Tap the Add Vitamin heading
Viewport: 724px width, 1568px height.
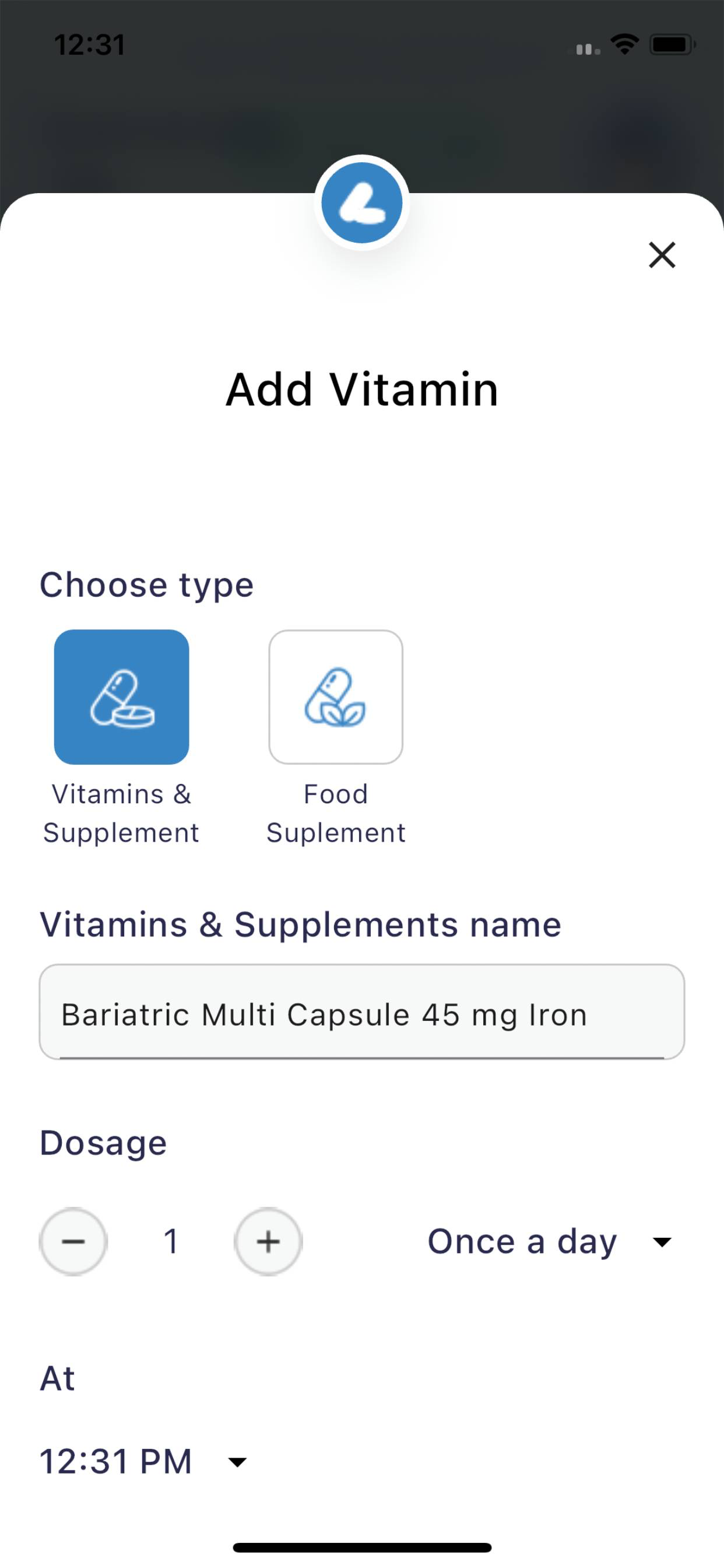[x=362, y=389]
